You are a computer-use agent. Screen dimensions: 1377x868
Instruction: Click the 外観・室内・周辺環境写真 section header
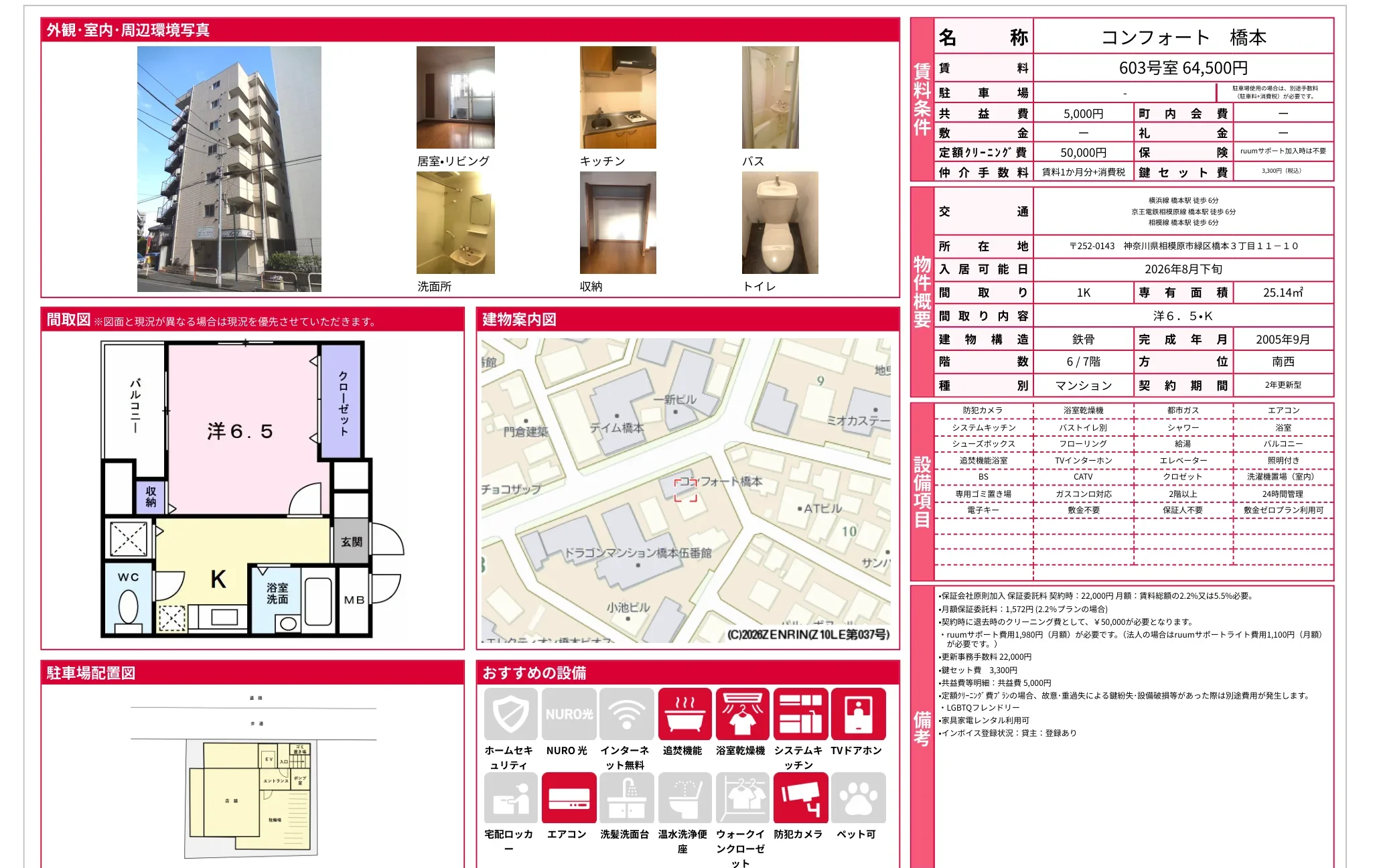(x=470, y=30)
